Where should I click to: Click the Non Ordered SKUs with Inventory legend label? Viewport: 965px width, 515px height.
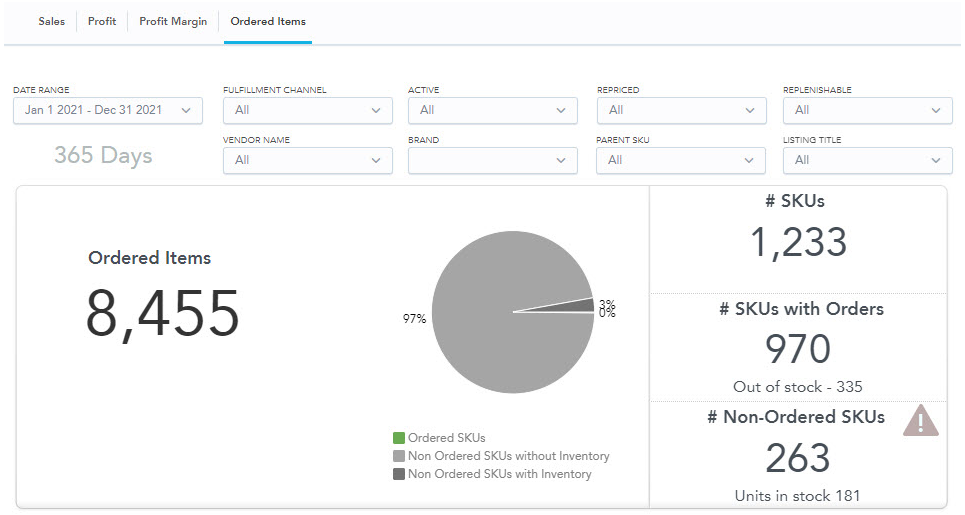pyautogui.click(x=499, y=474)
